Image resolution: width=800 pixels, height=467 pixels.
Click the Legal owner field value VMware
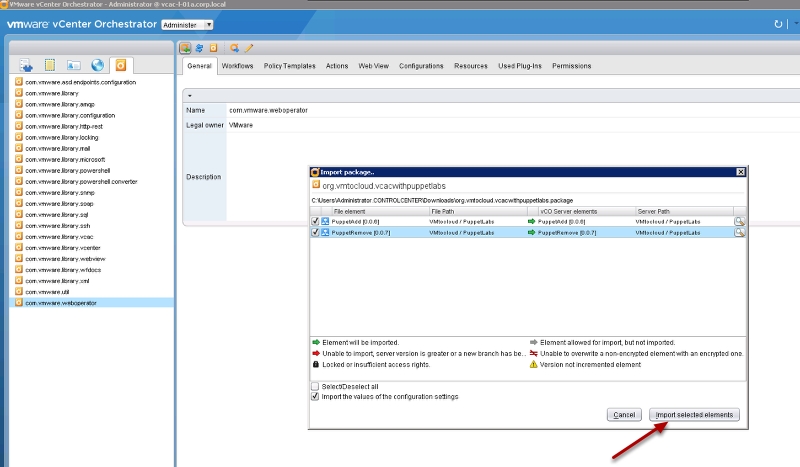tap(241, 125)
